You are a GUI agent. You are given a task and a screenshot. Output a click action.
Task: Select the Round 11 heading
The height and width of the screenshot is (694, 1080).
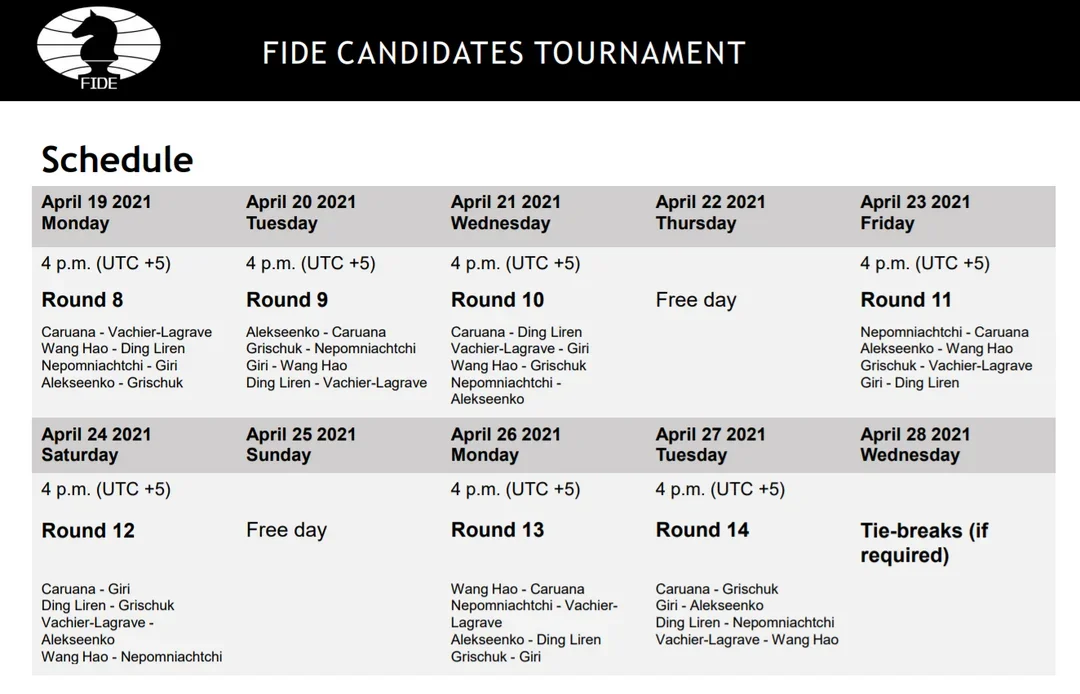click(906, 300)
